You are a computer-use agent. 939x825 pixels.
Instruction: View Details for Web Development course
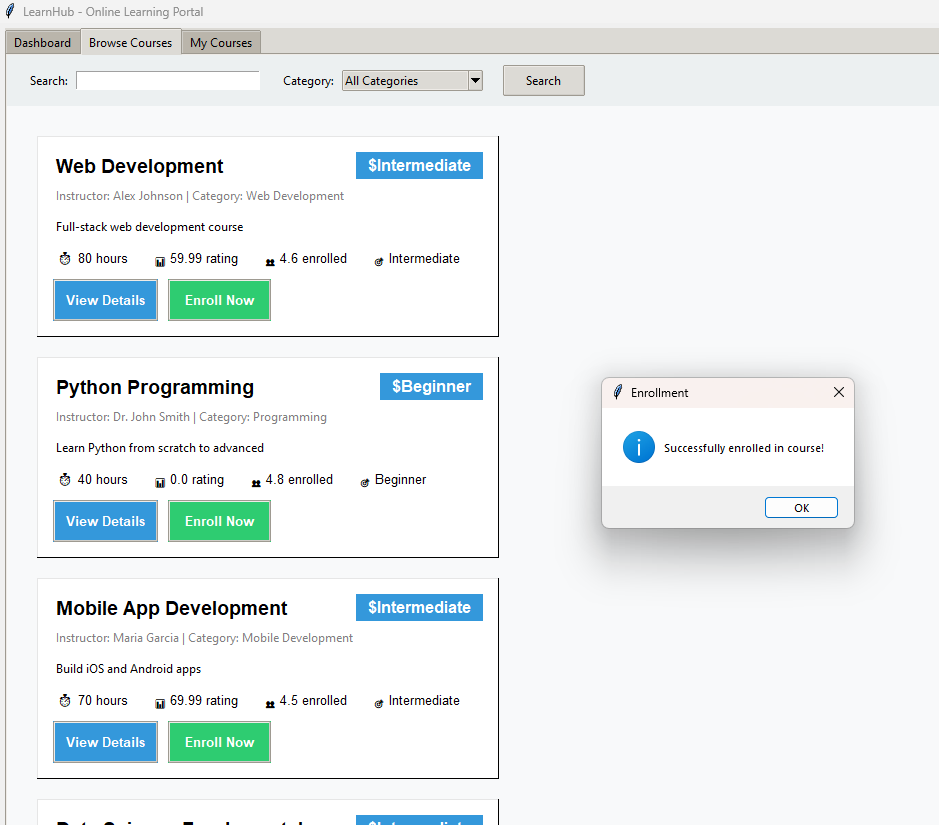click(x=105, y=300)
